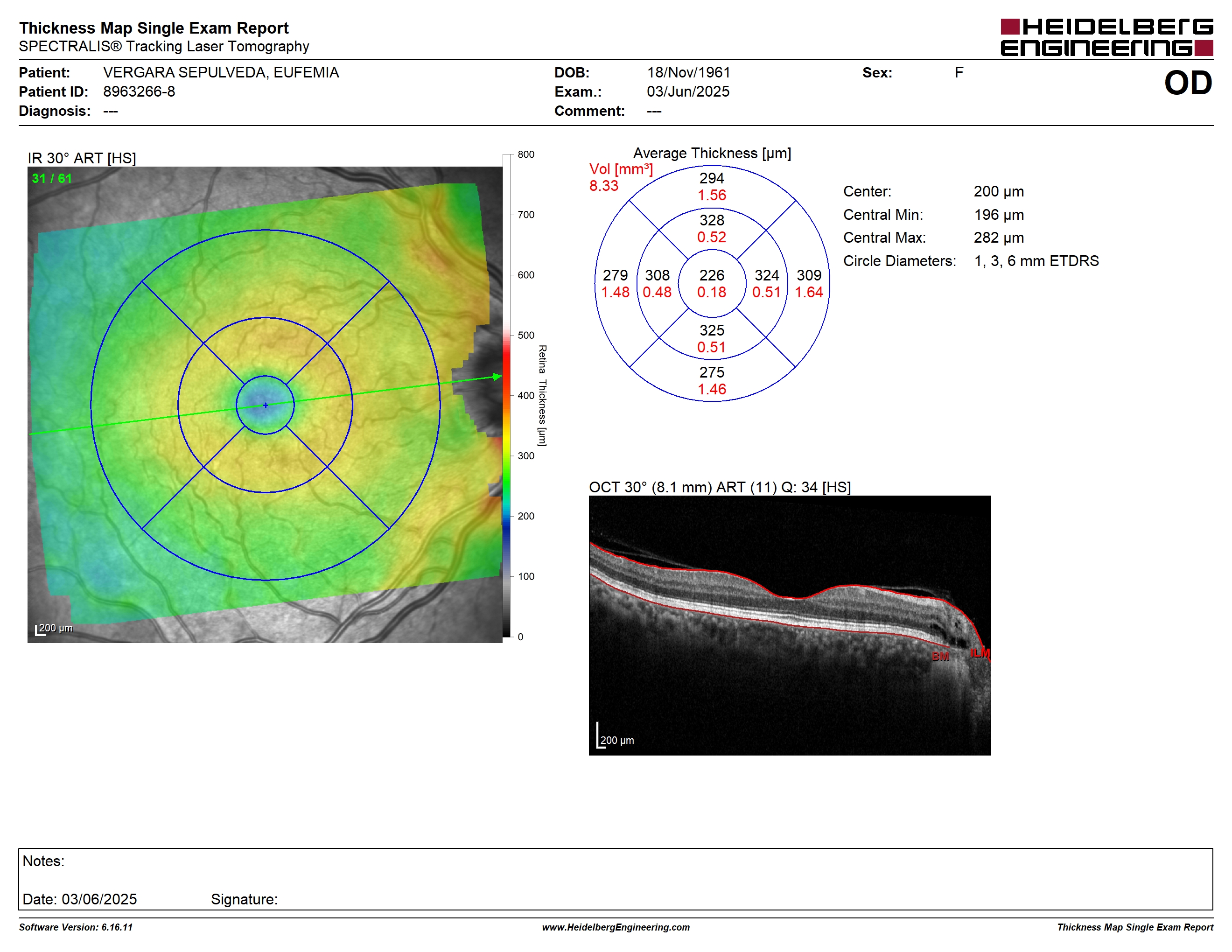Click the foveal center cross on thickness map

265,405
